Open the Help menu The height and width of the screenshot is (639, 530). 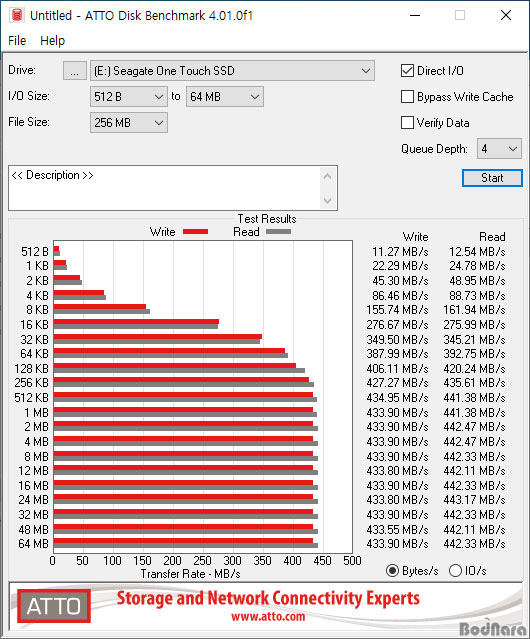pos(52,41)
